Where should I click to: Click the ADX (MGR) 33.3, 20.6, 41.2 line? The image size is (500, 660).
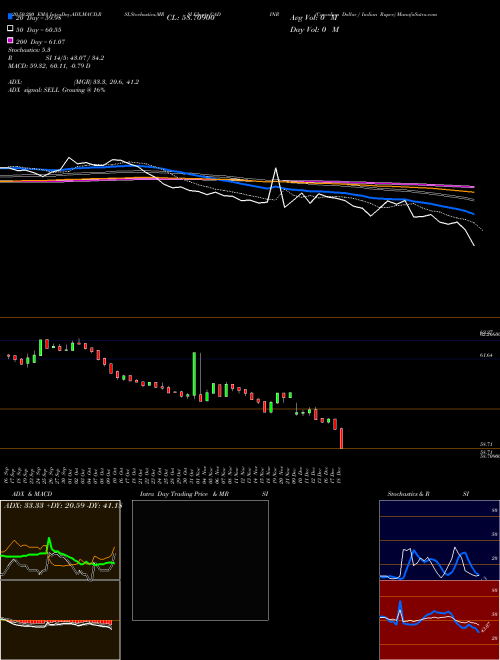73,82
